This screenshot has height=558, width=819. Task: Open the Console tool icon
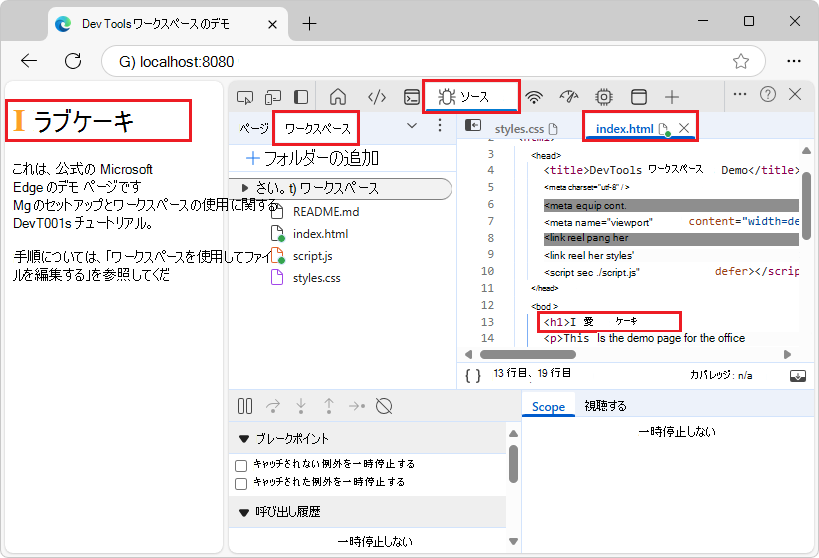(412, 97)
